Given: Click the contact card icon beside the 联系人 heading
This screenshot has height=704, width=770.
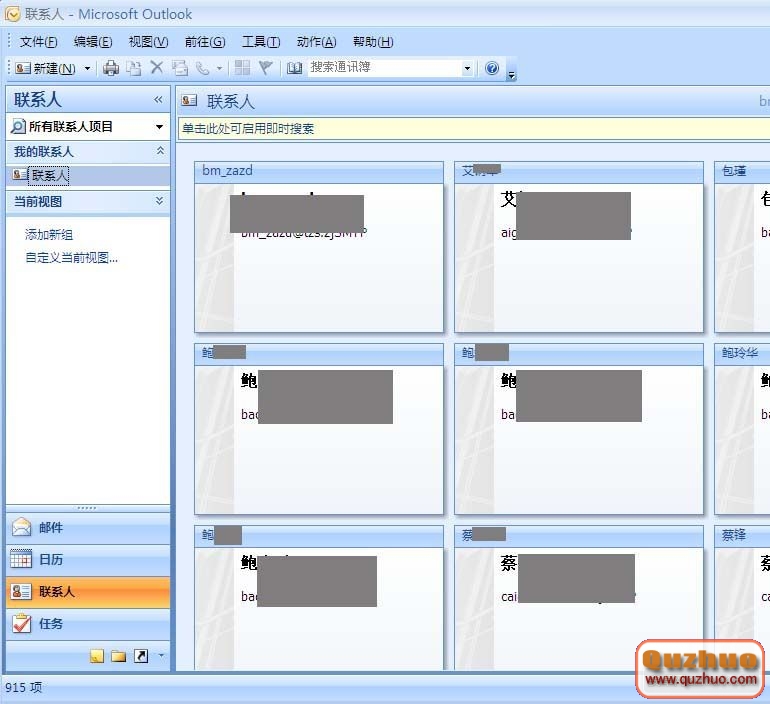Looking at the screenshot, I should point(189,101).
